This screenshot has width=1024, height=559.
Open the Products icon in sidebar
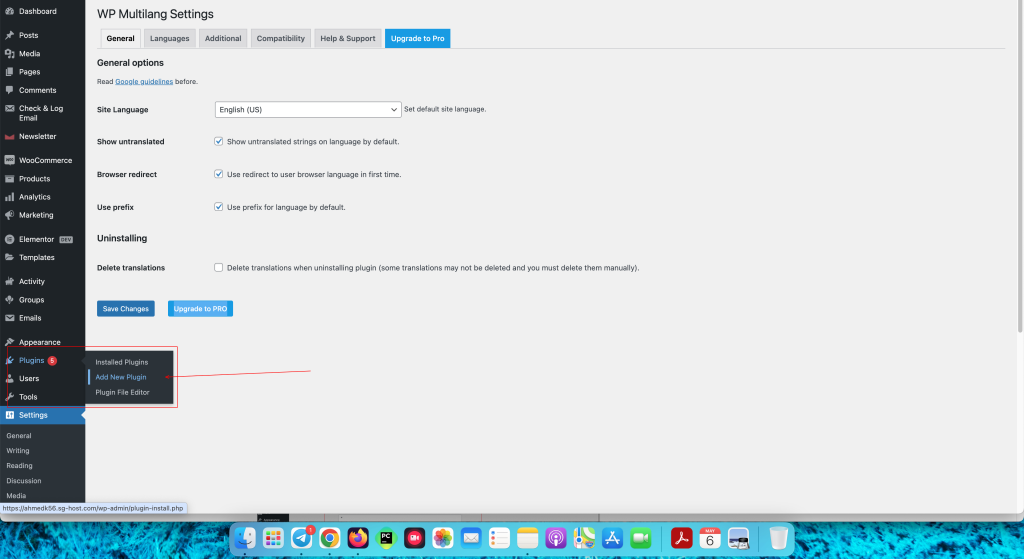pos(10,178)
